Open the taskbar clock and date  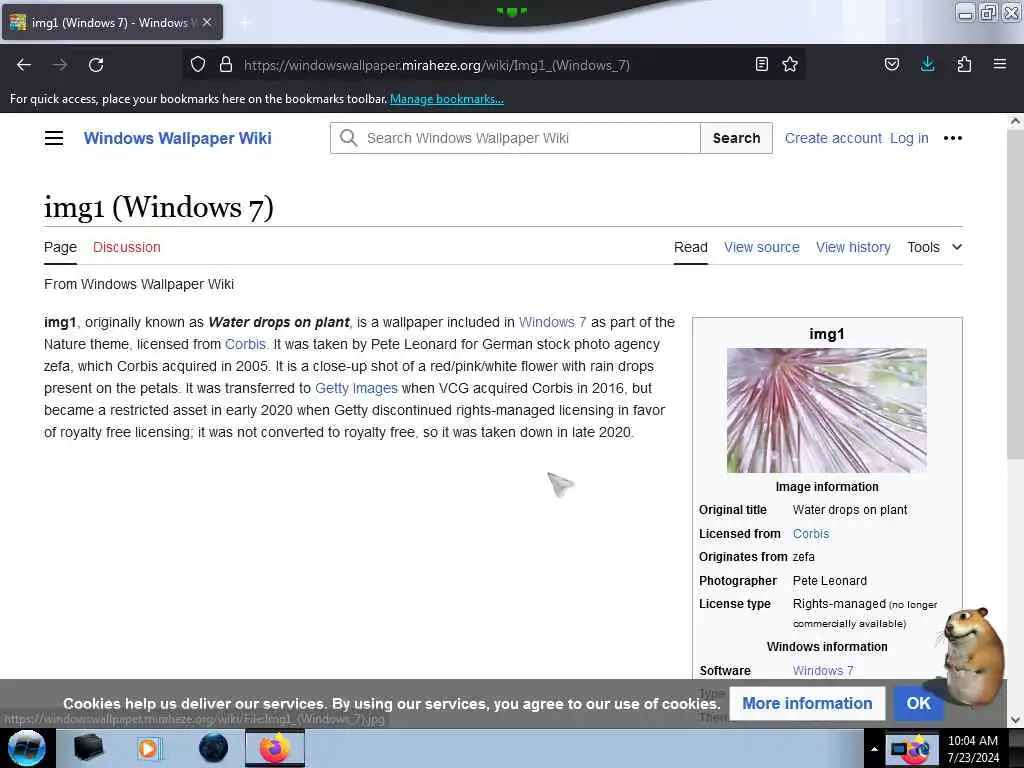coord(973,749)
